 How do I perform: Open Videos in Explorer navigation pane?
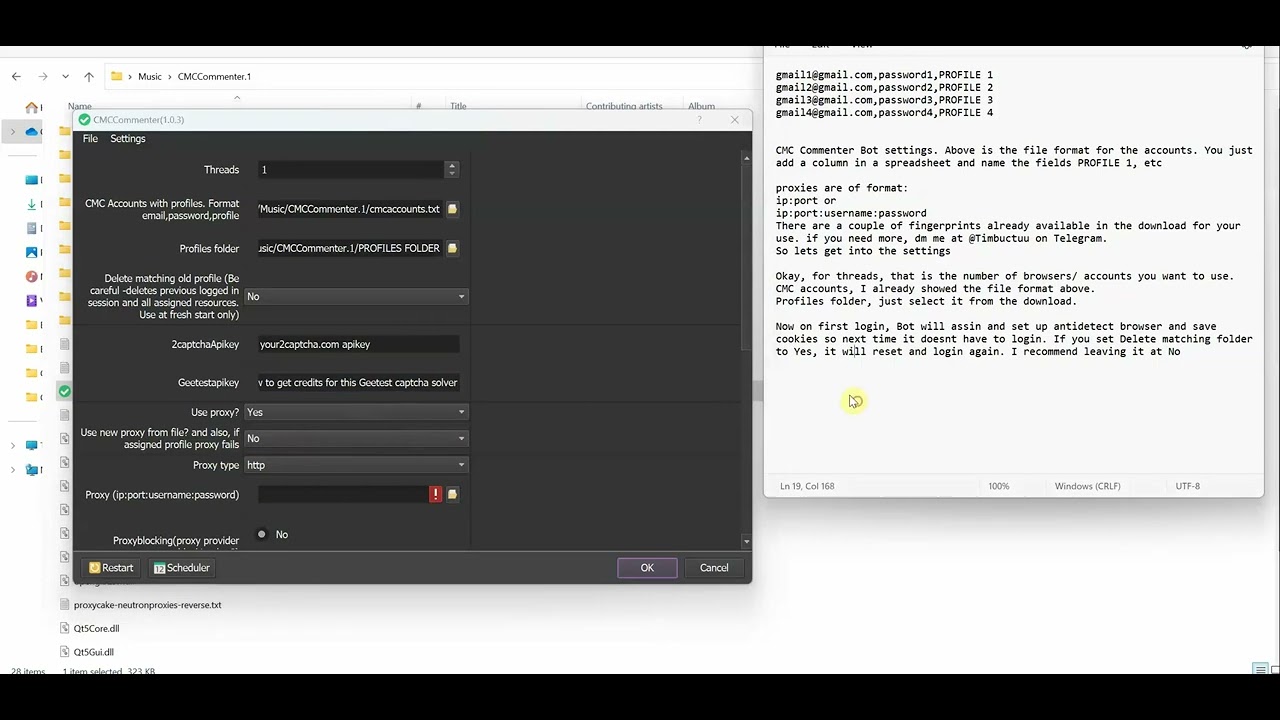[33, 300]
